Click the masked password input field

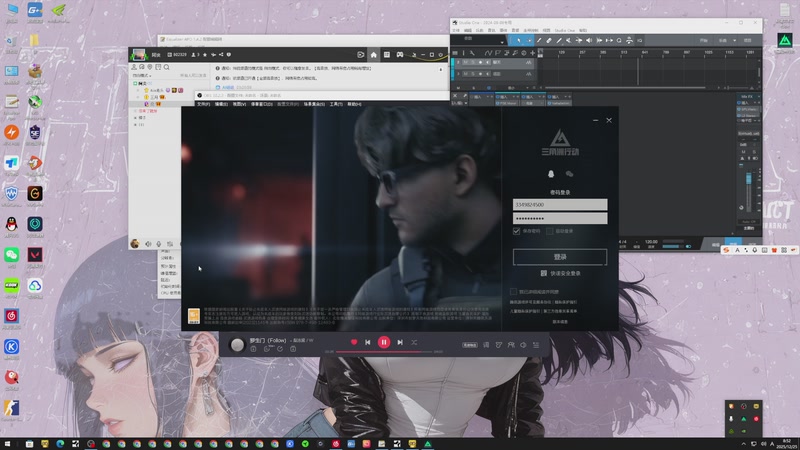click(x=560, y=218)
